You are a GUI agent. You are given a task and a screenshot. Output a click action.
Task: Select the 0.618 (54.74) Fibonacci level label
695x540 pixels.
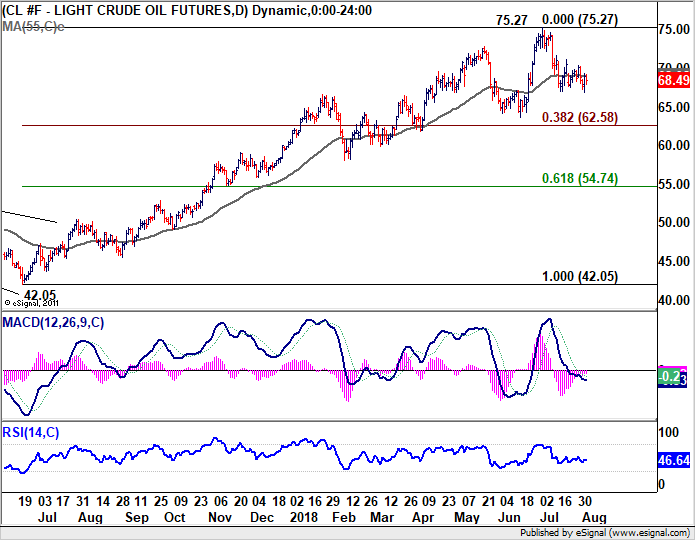(x=580, y=178)
